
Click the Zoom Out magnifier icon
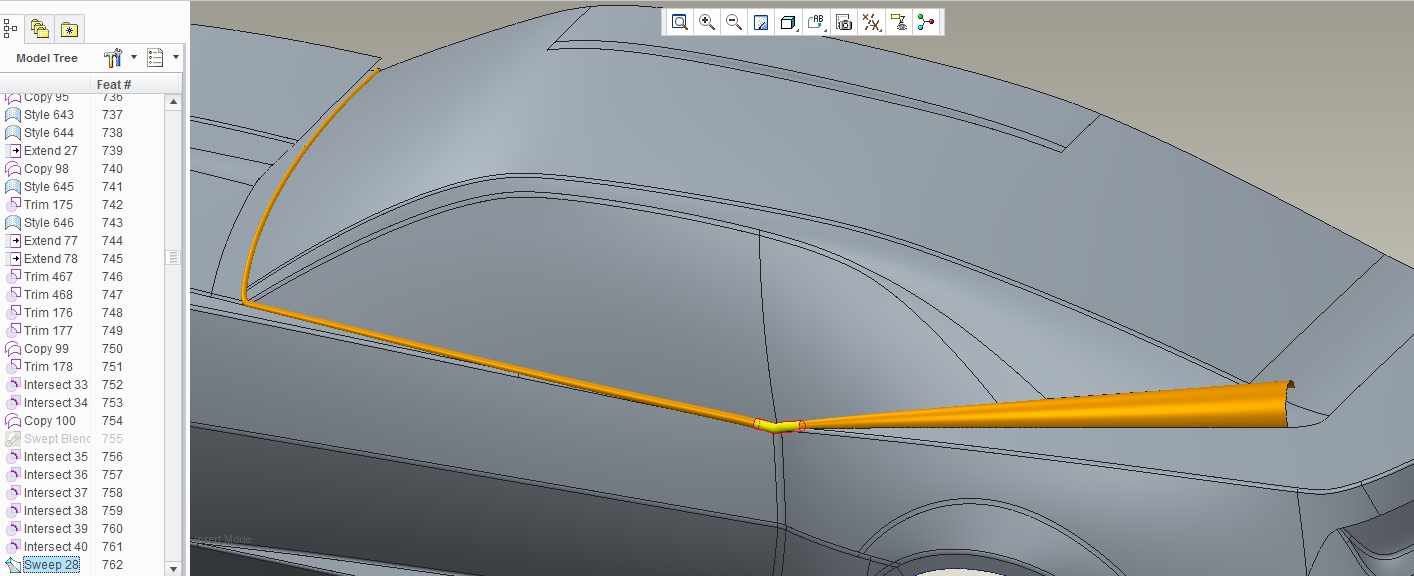[x=734, y=22]
